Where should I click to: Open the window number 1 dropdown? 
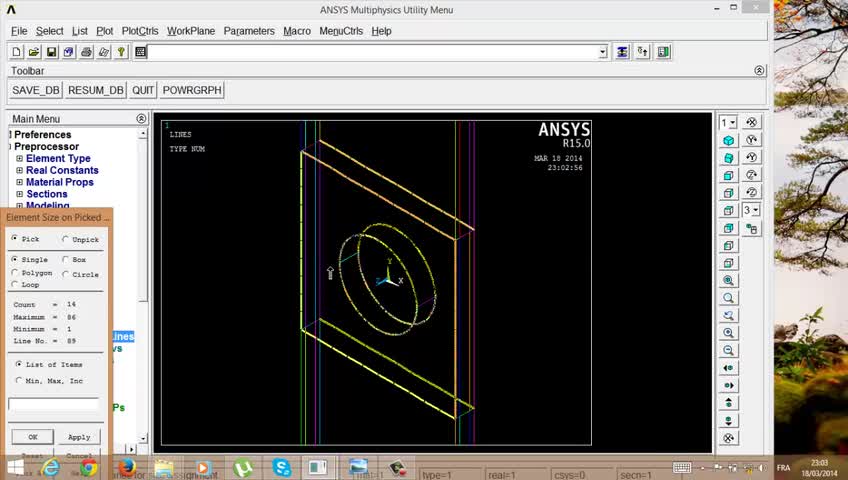pos(733,123)
